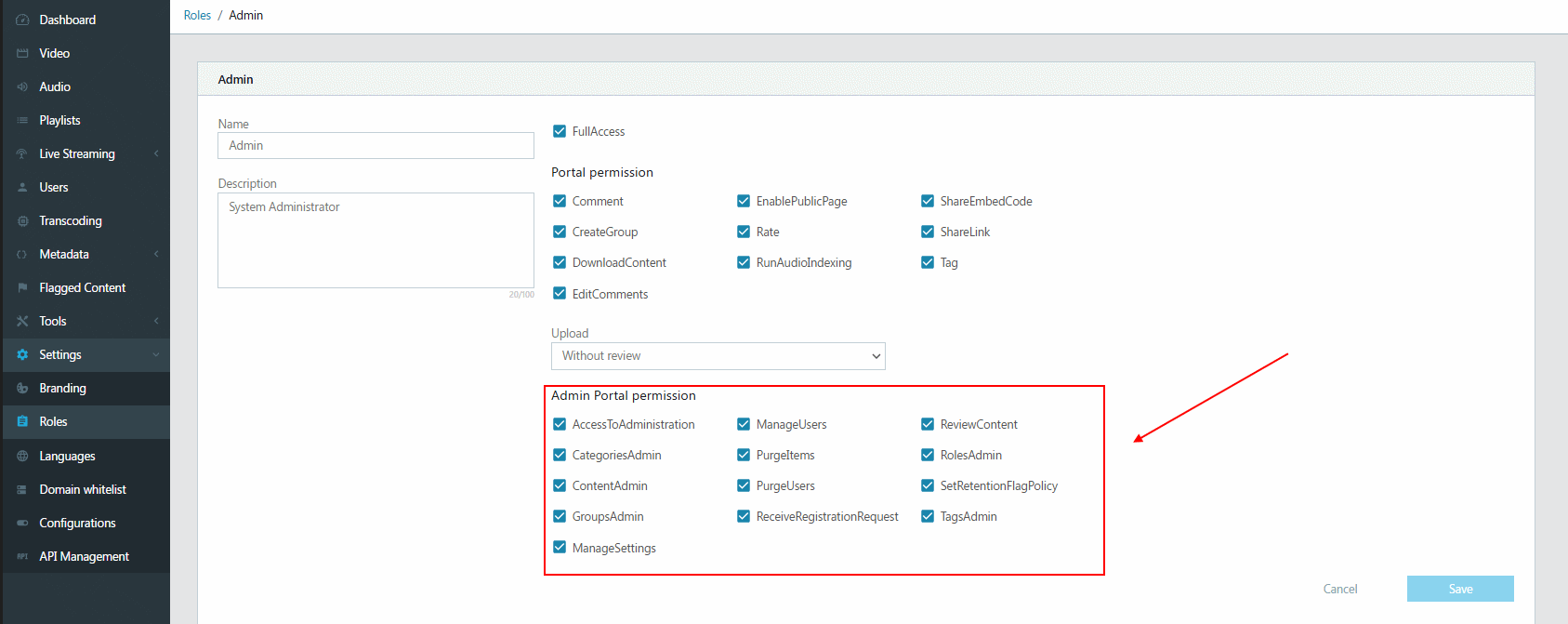Toggle the PurgeItems checkbox
This screenshot has width=1568, height=624.
pyautogui.click(x=744, y=455)
